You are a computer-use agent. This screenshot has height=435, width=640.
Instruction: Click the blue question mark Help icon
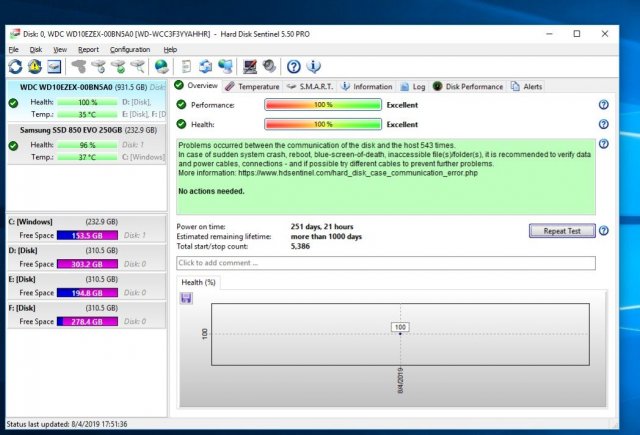[293, 66]
